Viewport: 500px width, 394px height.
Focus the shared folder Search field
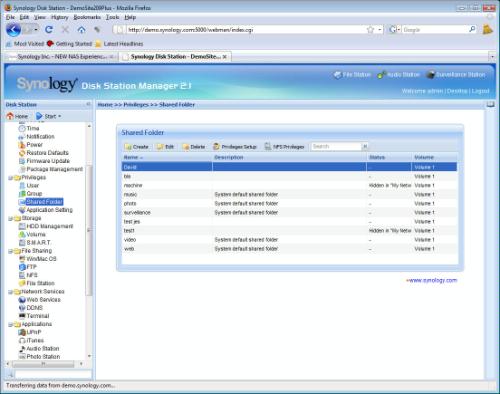(x=336, y=146)
